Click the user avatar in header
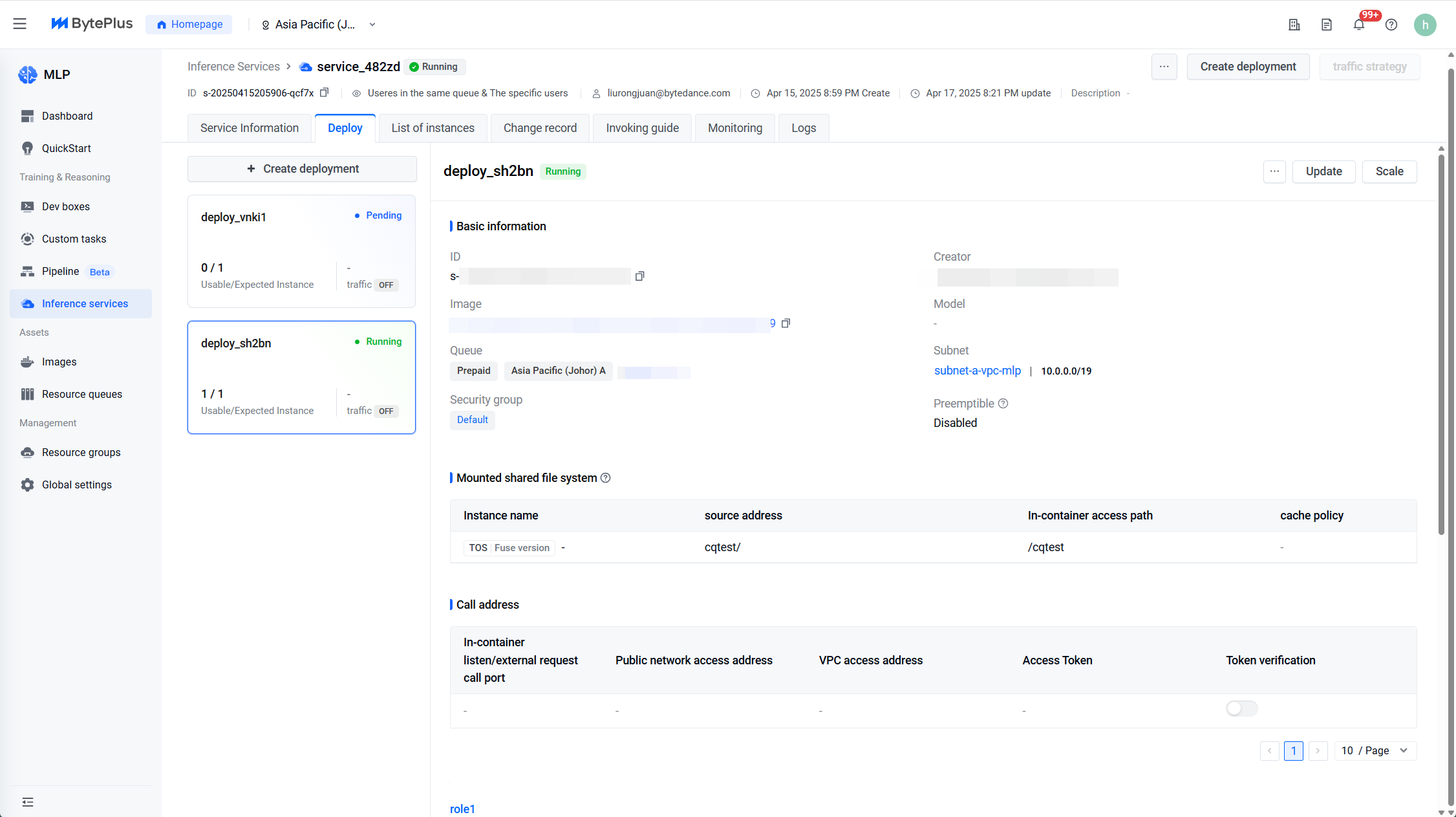The width and height of the screenshot is (1456, 817). click(x=1425, y=25)
